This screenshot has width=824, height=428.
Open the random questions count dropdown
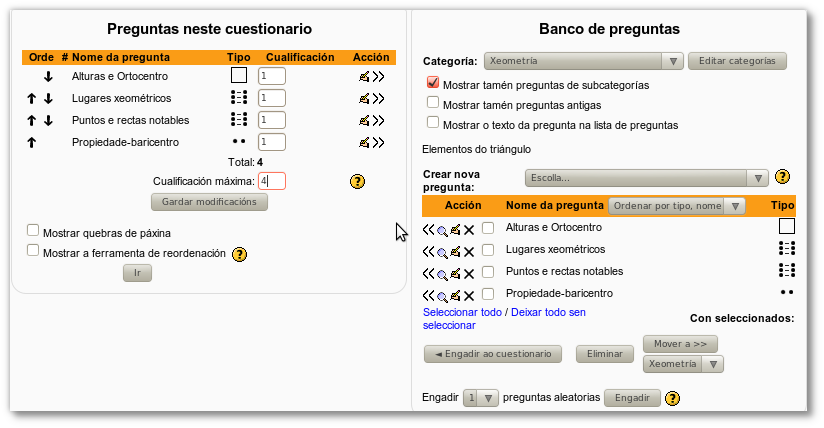[x=481, y=398]
